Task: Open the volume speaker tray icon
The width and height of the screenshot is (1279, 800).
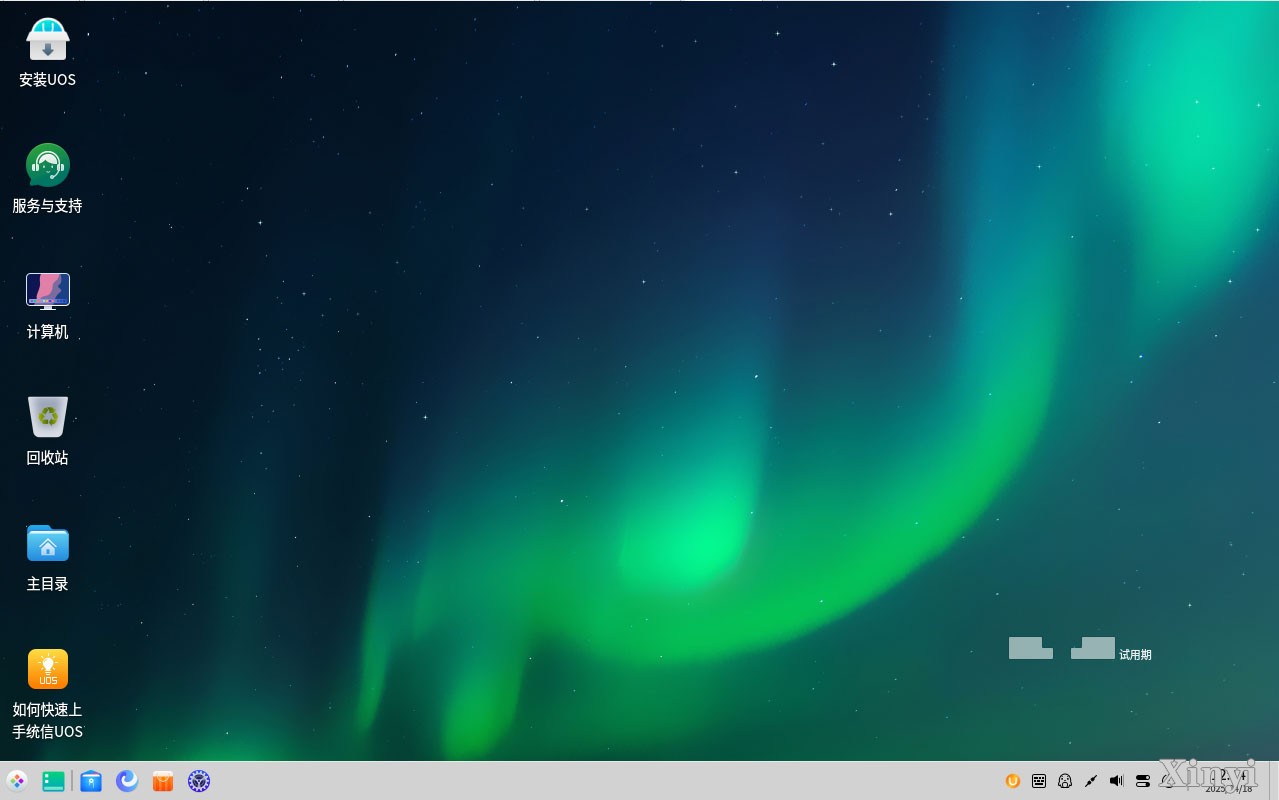Action: [1117, 781]
